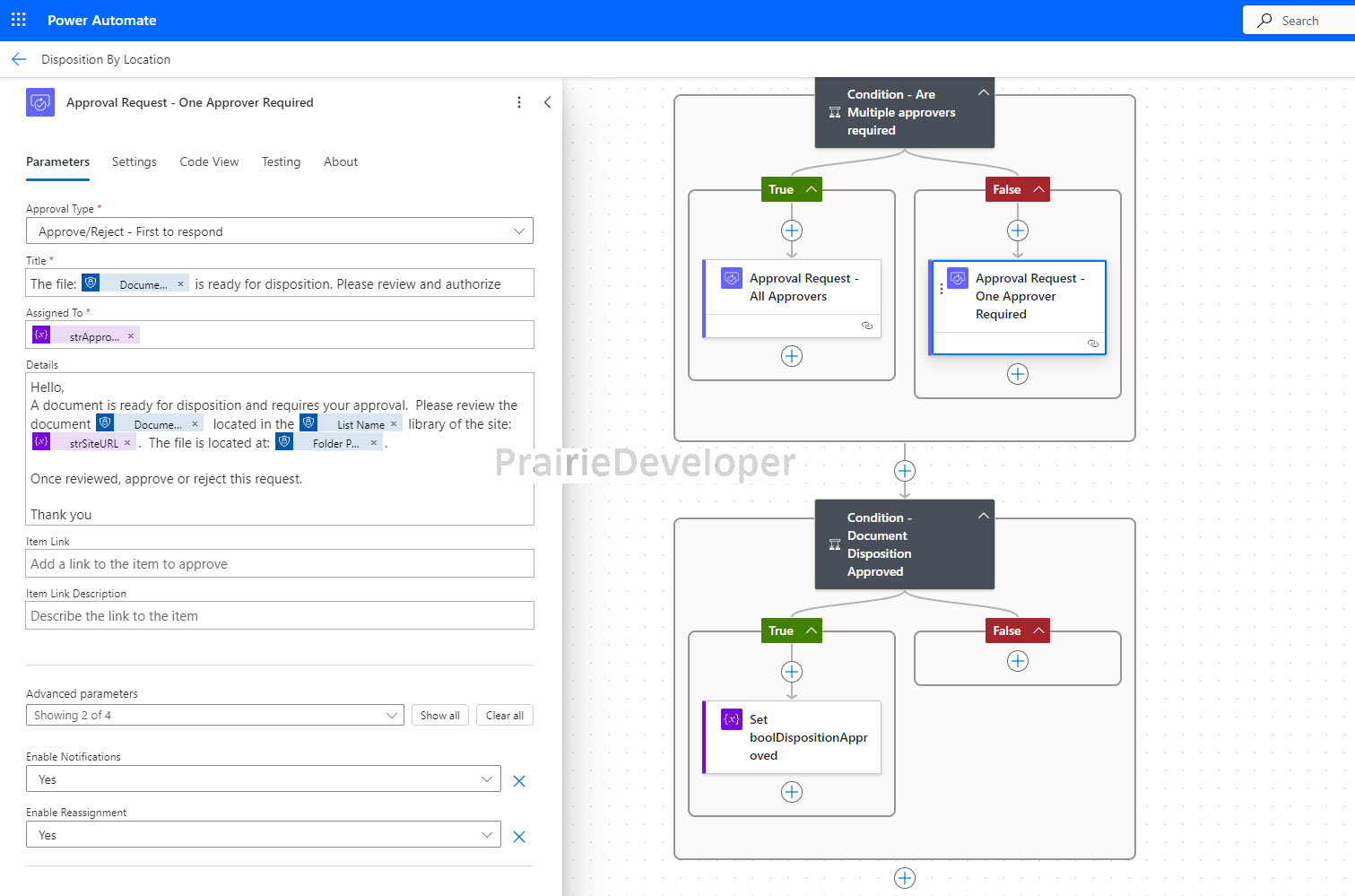The height and width of the screenshot is (896, 1355).
Task: Collapse the action details panel
Action: (x=547, y=102)
